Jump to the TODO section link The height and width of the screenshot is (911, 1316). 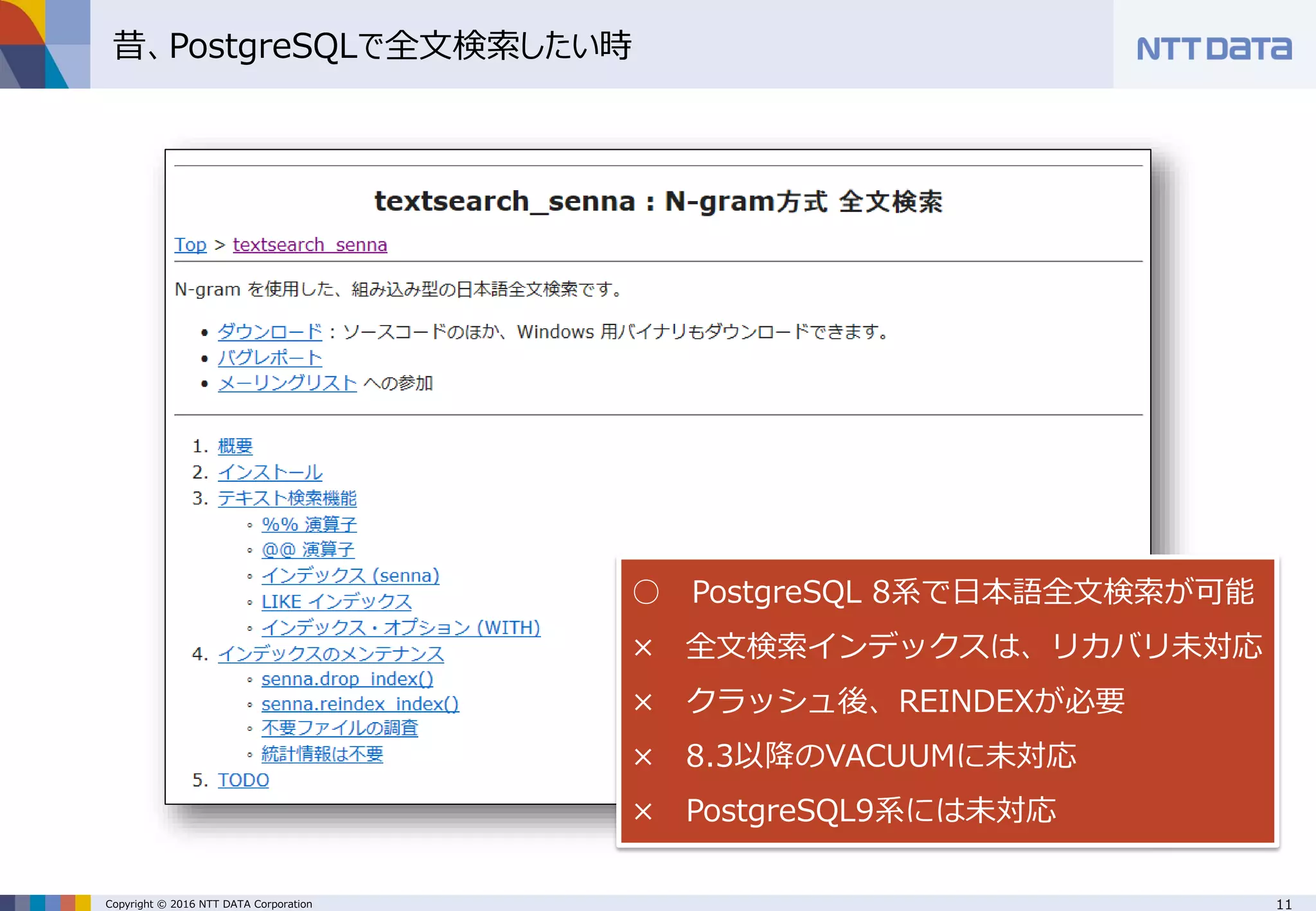(243, 780)
